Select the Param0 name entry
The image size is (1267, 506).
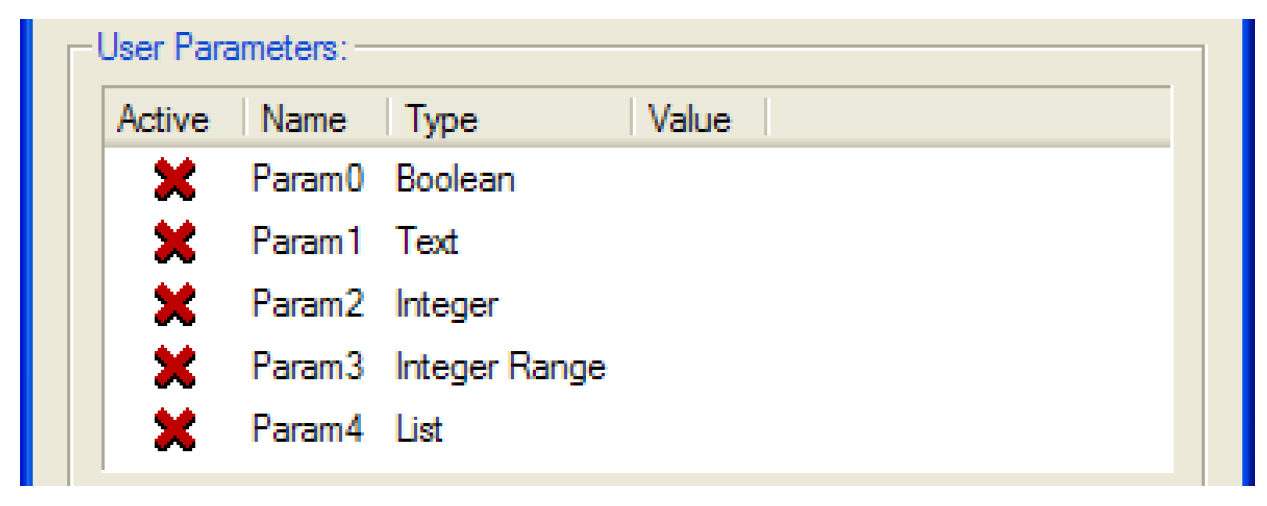click(307, 180)
